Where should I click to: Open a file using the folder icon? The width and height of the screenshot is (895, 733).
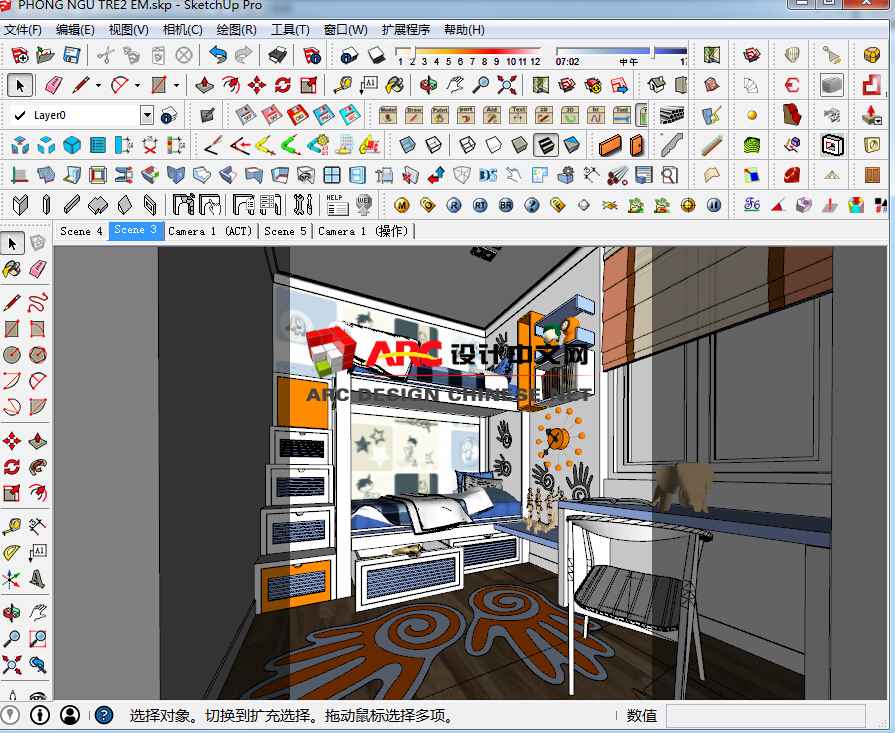[x=45, y=55]
